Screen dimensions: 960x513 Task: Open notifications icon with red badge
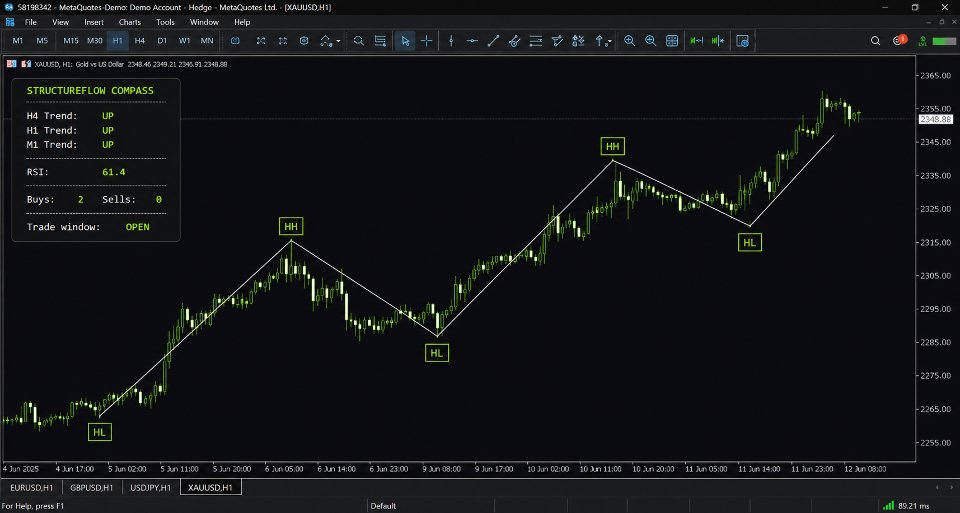[899, 40]
